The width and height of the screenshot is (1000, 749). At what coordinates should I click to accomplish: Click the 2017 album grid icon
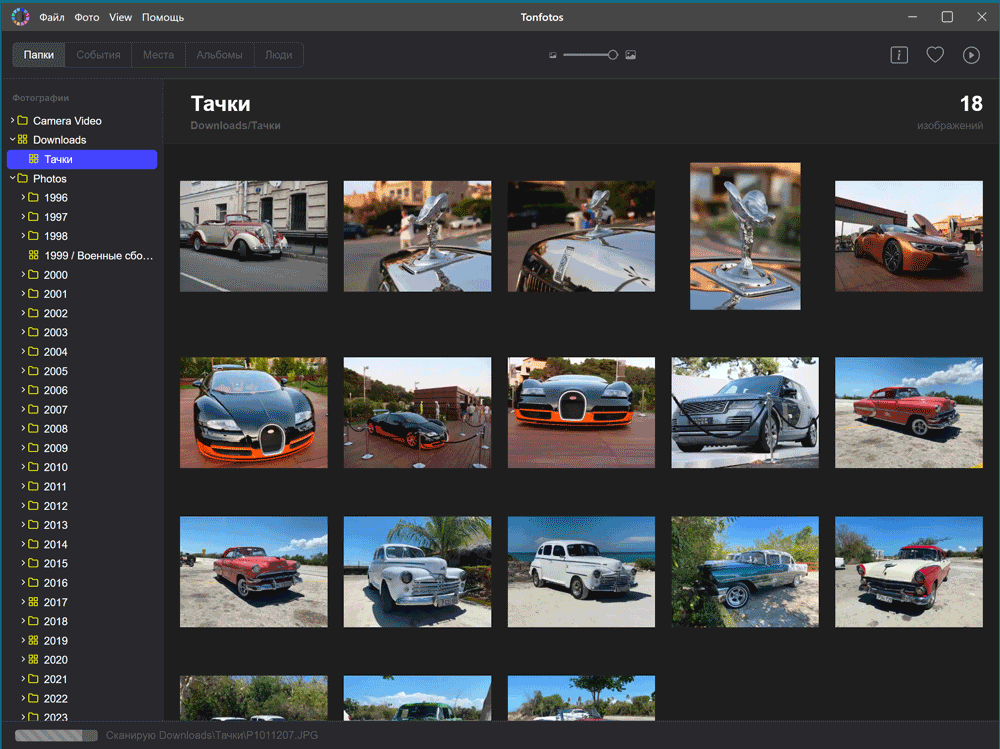tap(33, 602)
